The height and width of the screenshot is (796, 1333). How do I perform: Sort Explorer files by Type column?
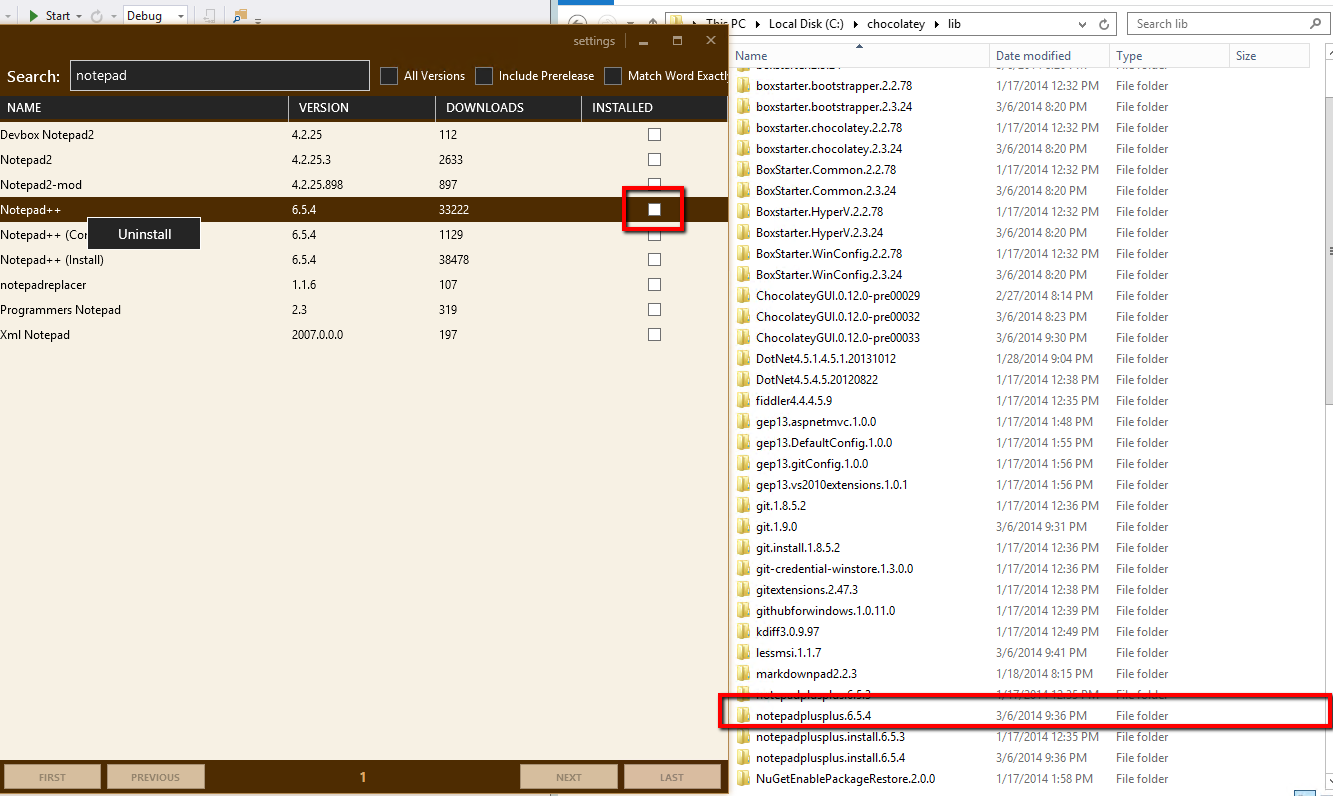(1169, 56)
